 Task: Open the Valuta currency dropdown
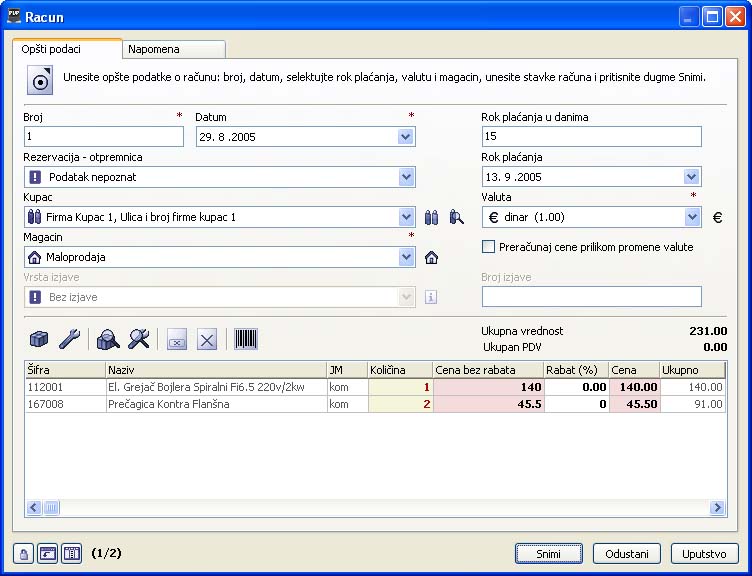(x=692, y=217)
